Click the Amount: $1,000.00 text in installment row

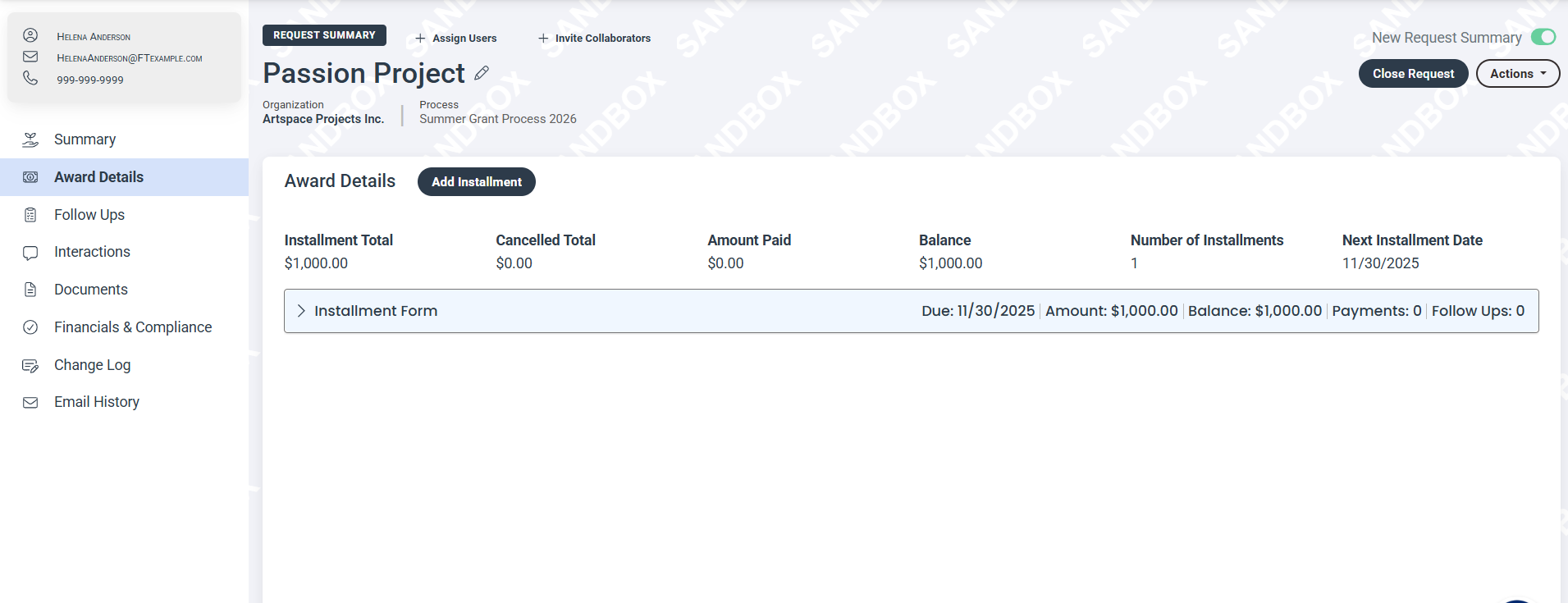tap(1112, 311)
